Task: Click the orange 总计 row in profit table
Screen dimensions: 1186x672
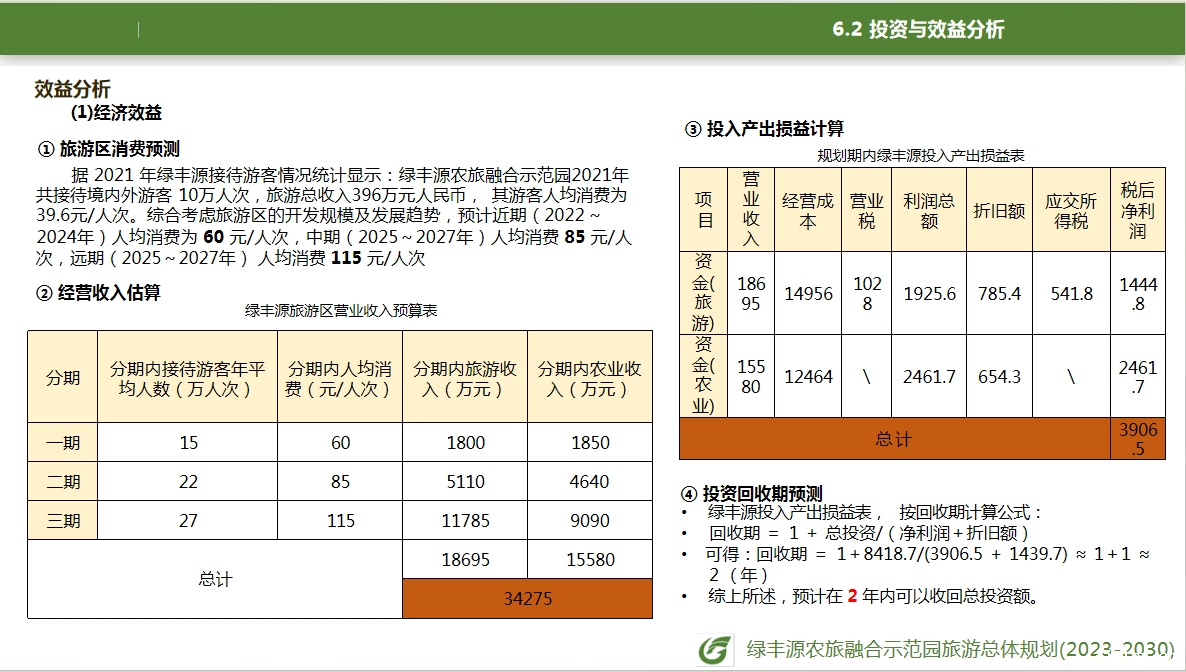Action: (894, 439)
